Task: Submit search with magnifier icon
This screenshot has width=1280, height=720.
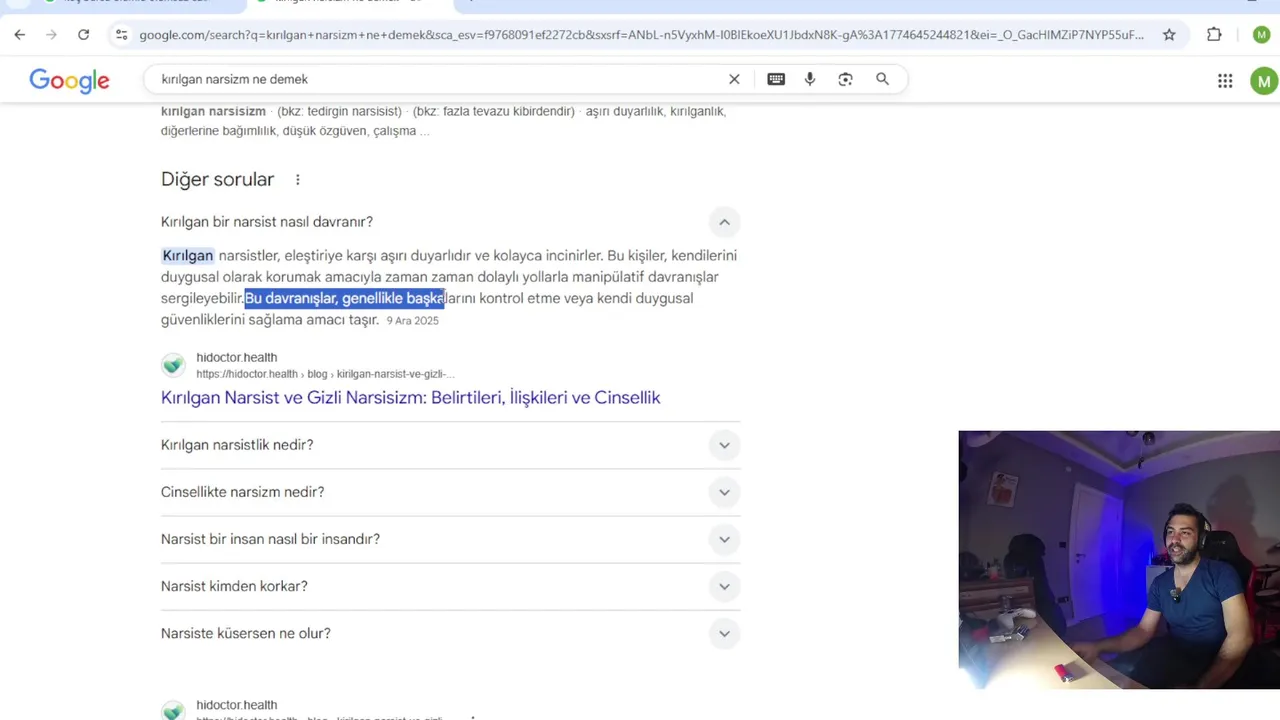Action: pos(882,79)
